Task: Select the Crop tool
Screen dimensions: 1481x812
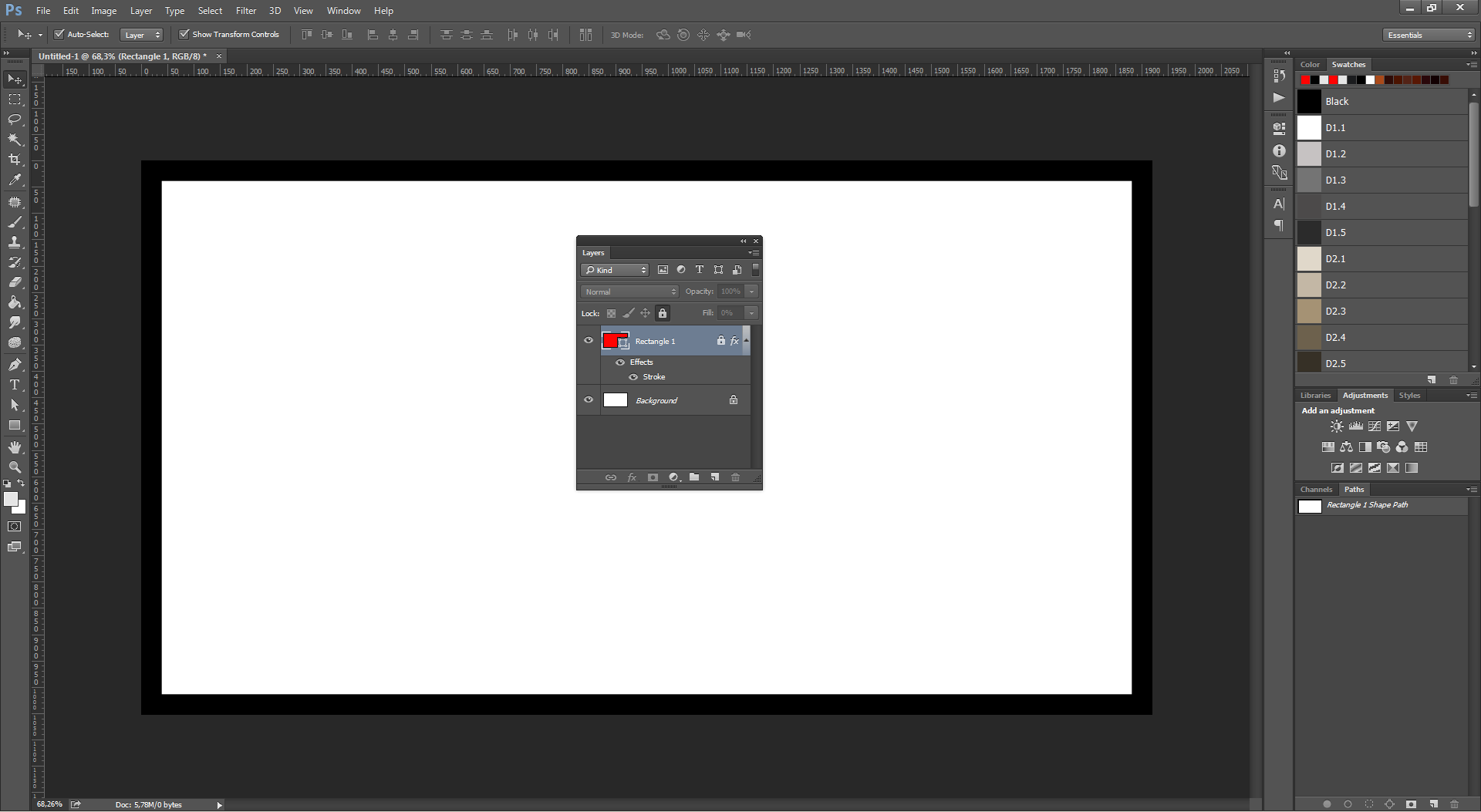Action: coord(15,160)
